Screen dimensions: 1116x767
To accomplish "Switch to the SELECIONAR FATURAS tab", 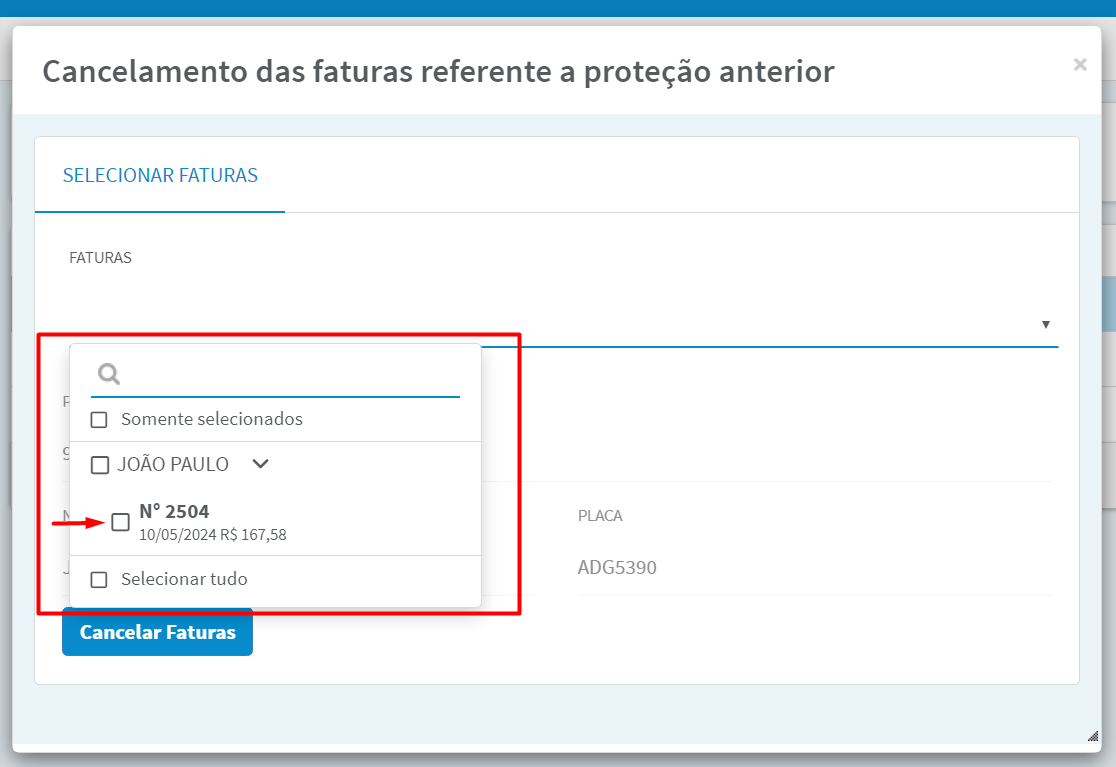I will click(160, 175).
